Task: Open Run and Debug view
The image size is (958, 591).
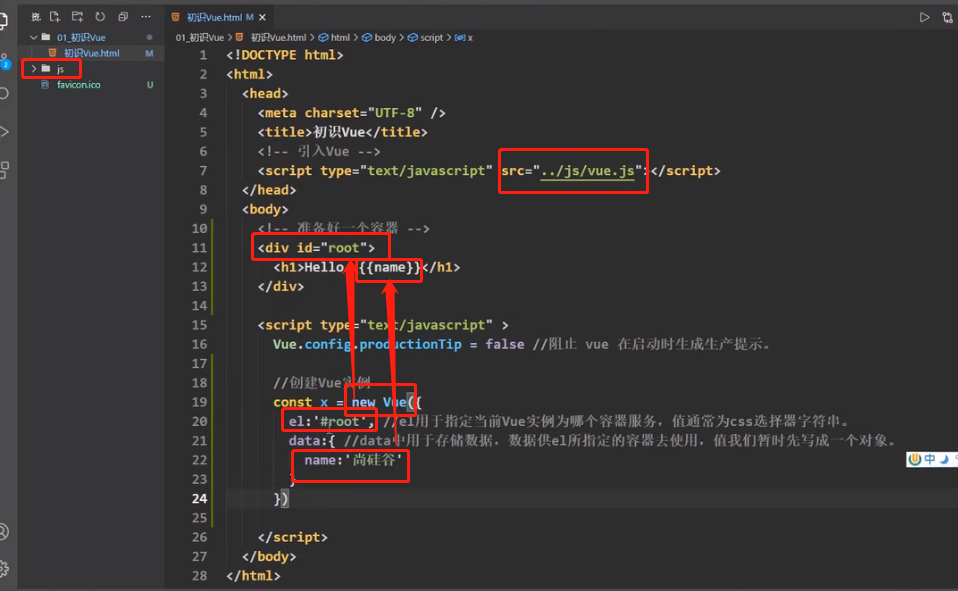Action: pos(4,131)
